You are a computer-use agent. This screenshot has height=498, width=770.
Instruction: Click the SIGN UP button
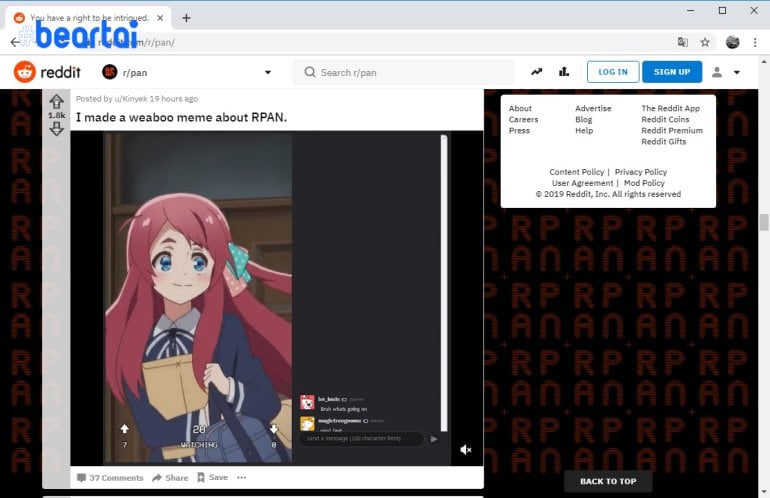671,72
